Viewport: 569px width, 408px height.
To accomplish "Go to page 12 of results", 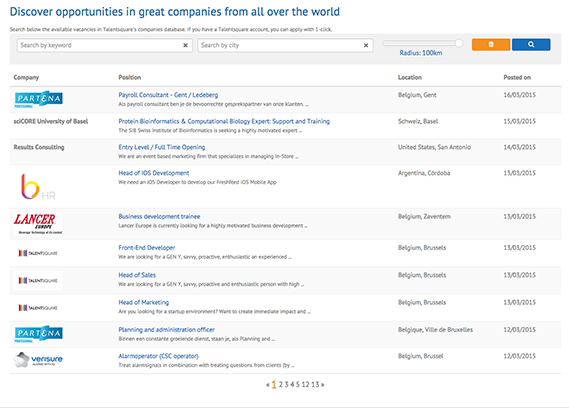I will point(306,384).
